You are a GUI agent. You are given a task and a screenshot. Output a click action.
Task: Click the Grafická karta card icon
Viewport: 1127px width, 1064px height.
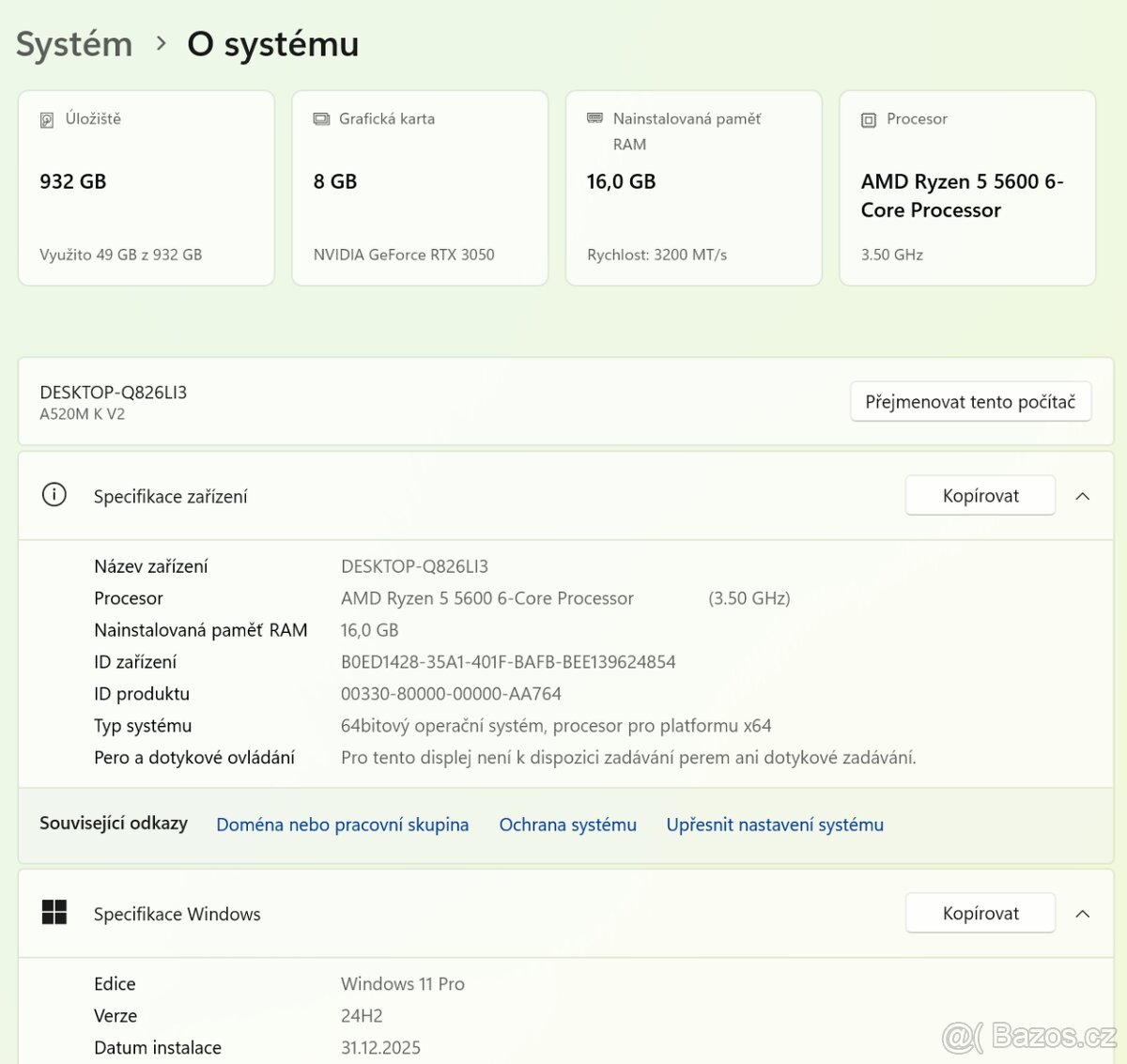319,118
